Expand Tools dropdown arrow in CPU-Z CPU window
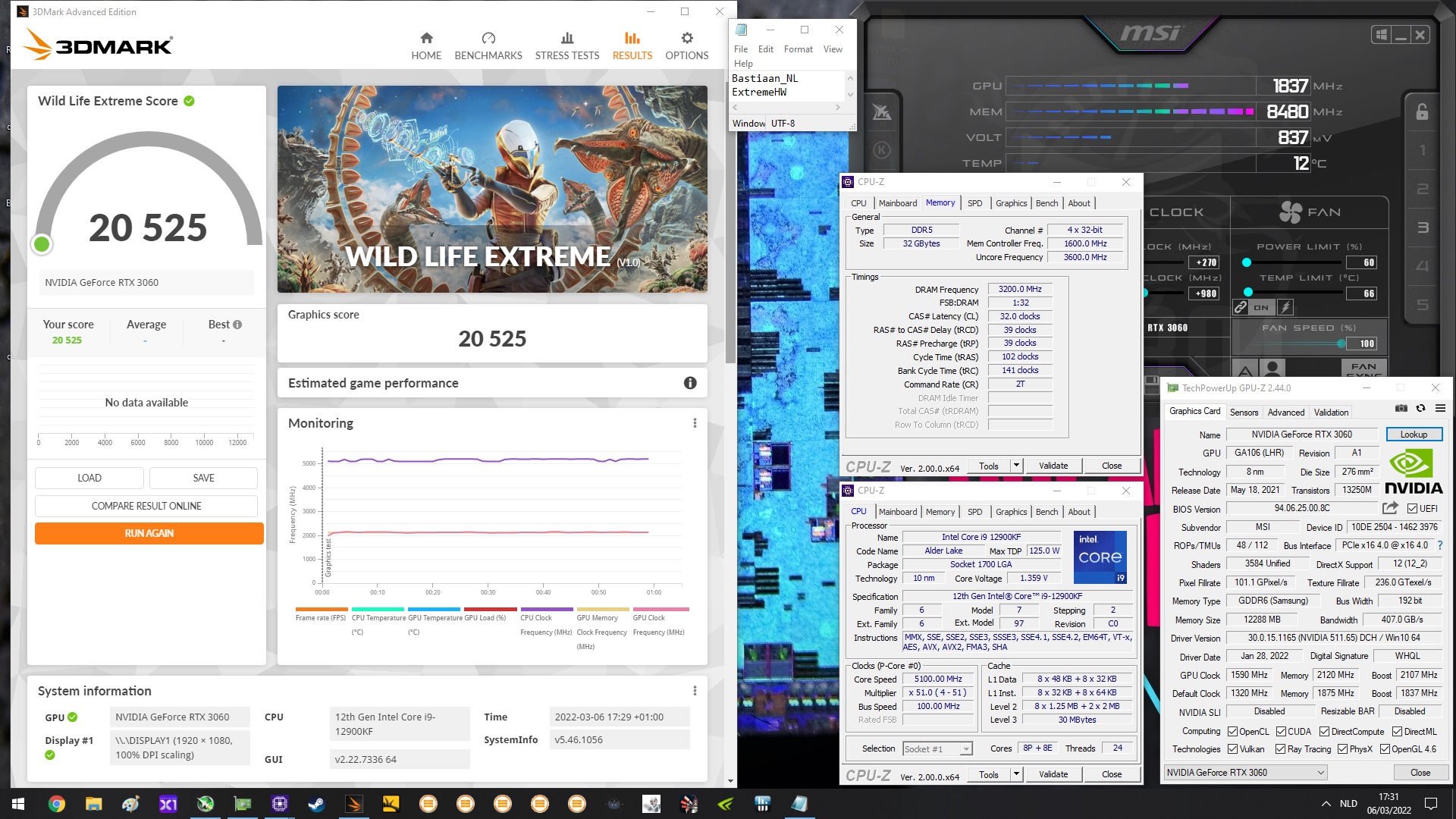 pyautogui.click(x=1016, y=774)
